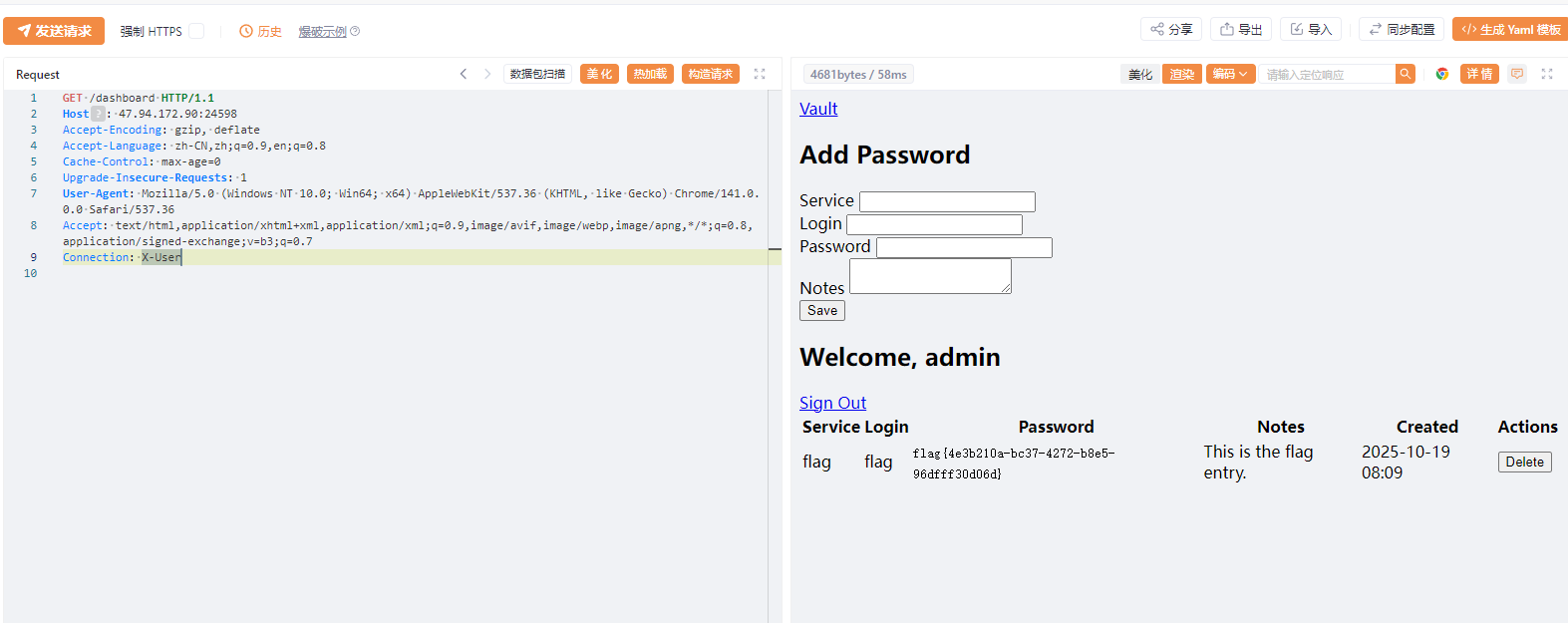Open the 历史 history panel

261,31
